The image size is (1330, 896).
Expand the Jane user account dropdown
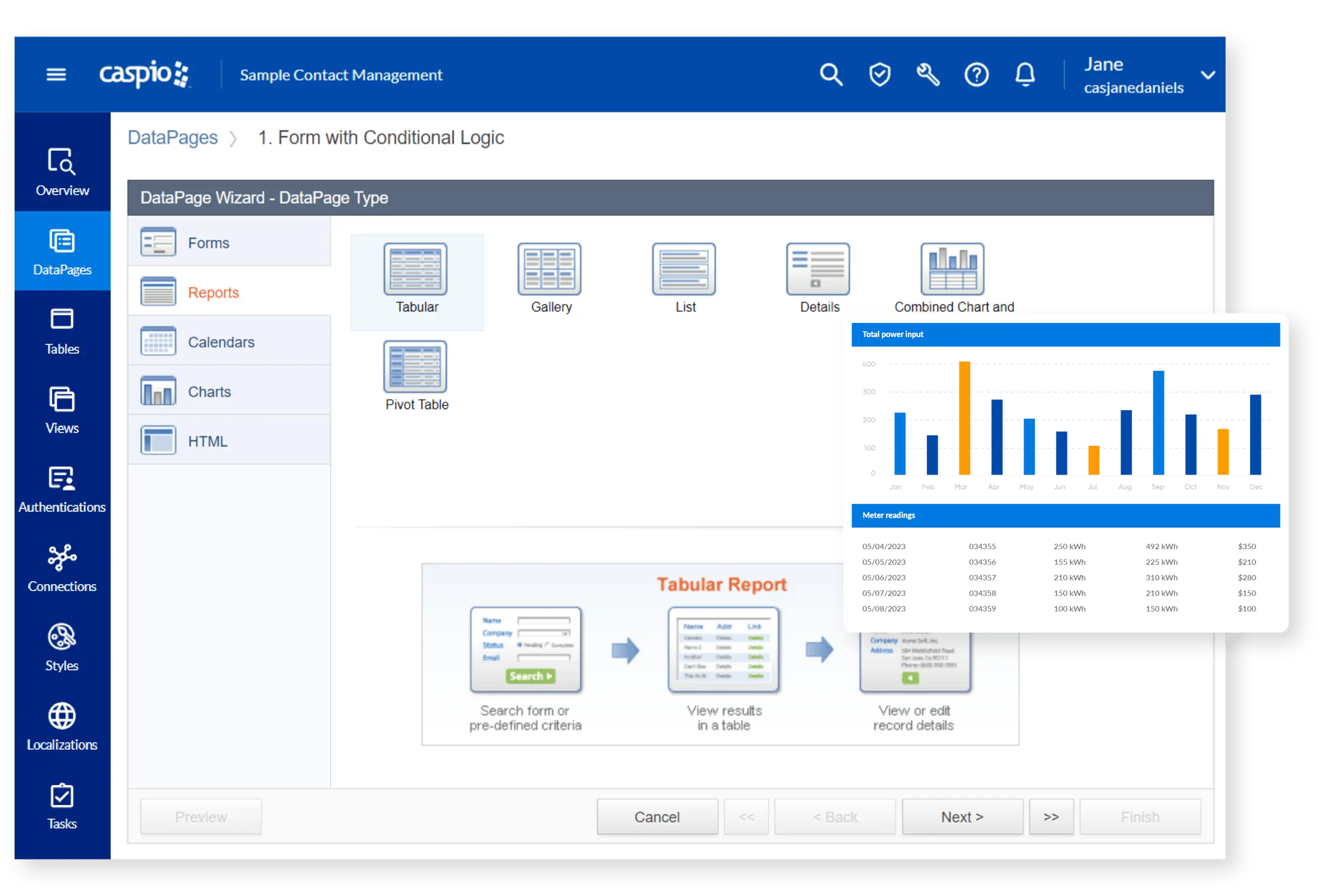(x=1208, y=74)
